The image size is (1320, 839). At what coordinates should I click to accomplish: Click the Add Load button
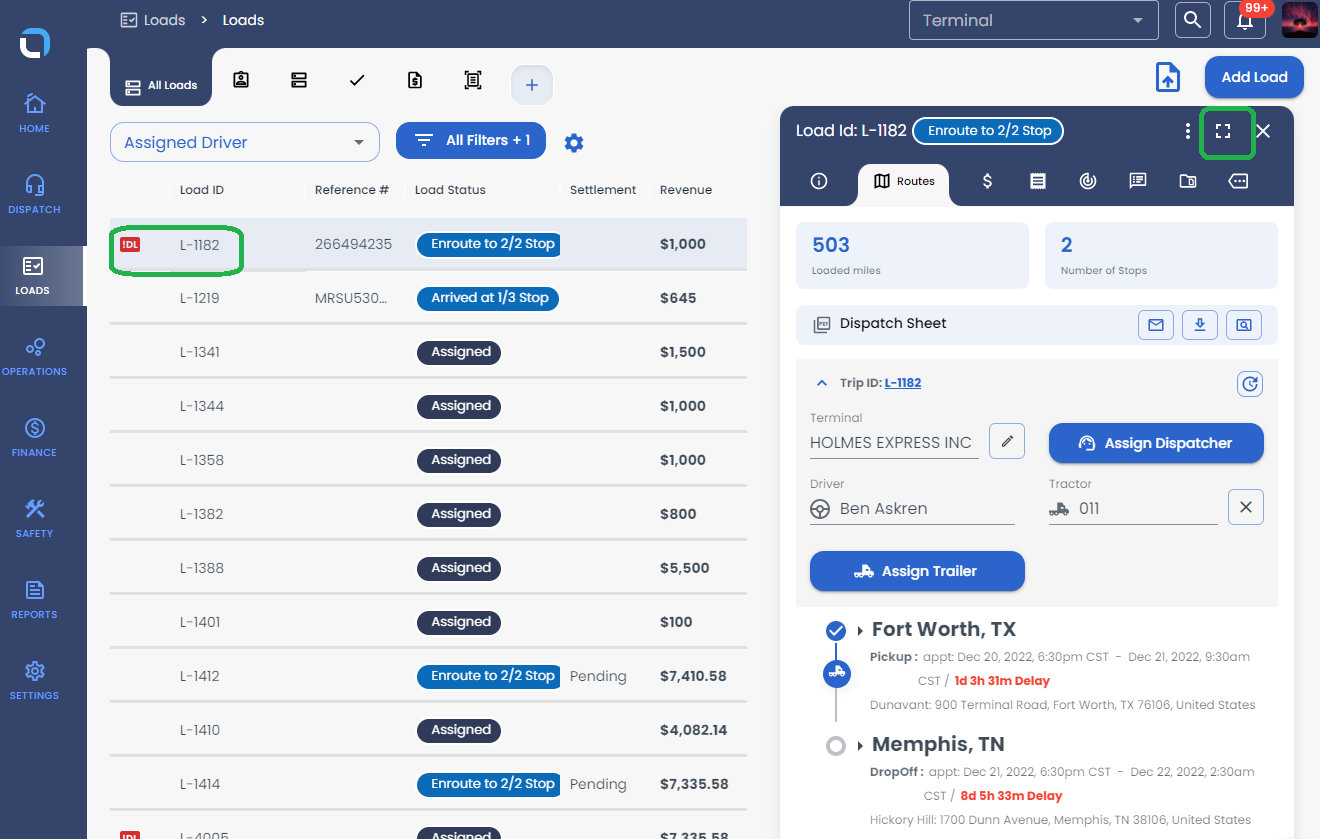1254,77
